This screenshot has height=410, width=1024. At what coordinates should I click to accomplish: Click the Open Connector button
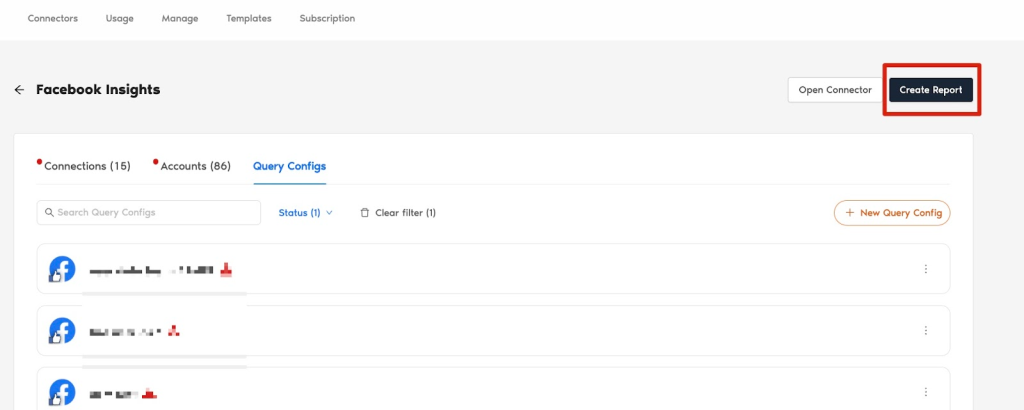coord(835,90)
